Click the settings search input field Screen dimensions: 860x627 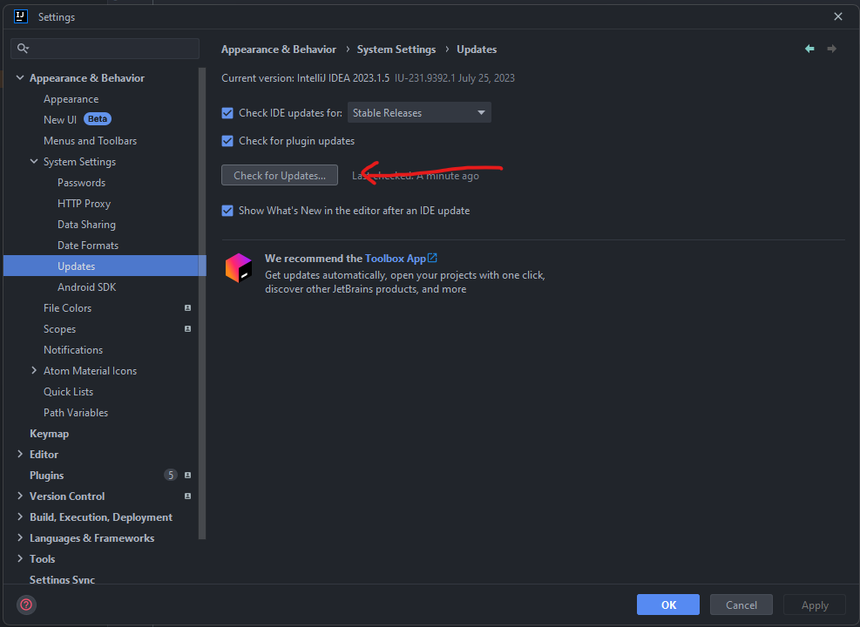pyautogui.click(x=110, y=48)
